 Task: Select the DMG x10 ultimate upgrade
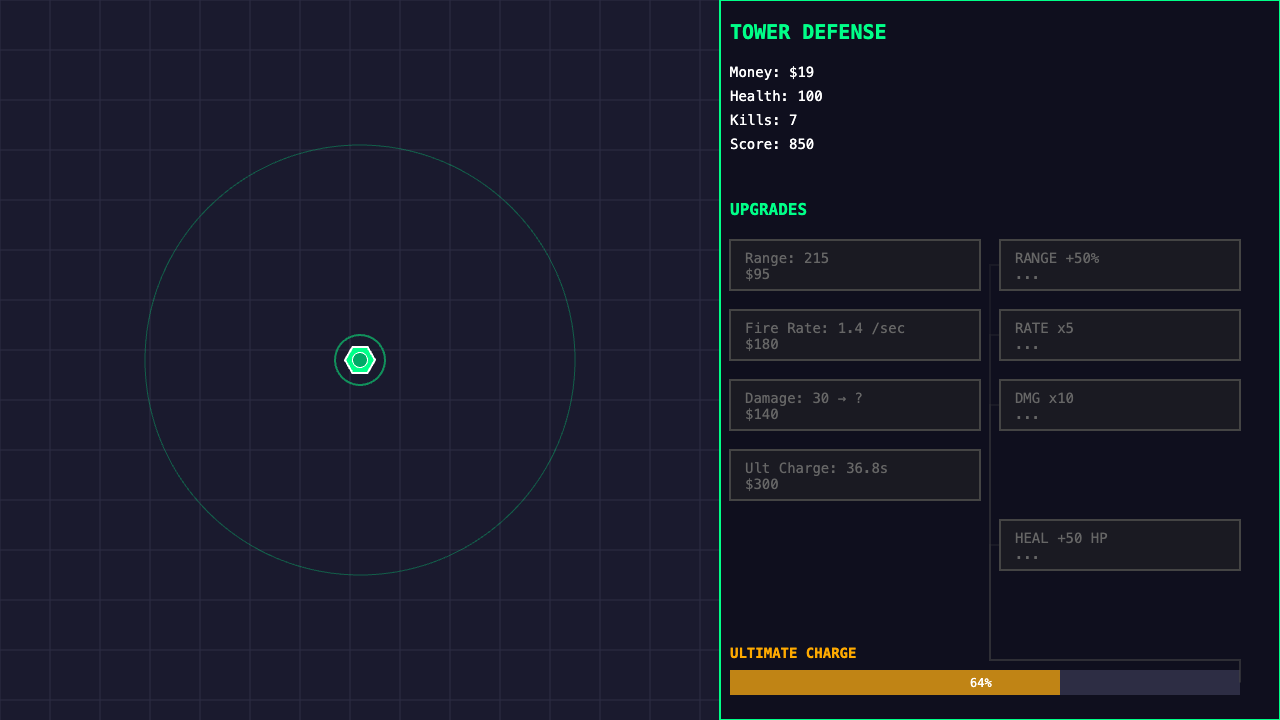tap(1119, 404)
